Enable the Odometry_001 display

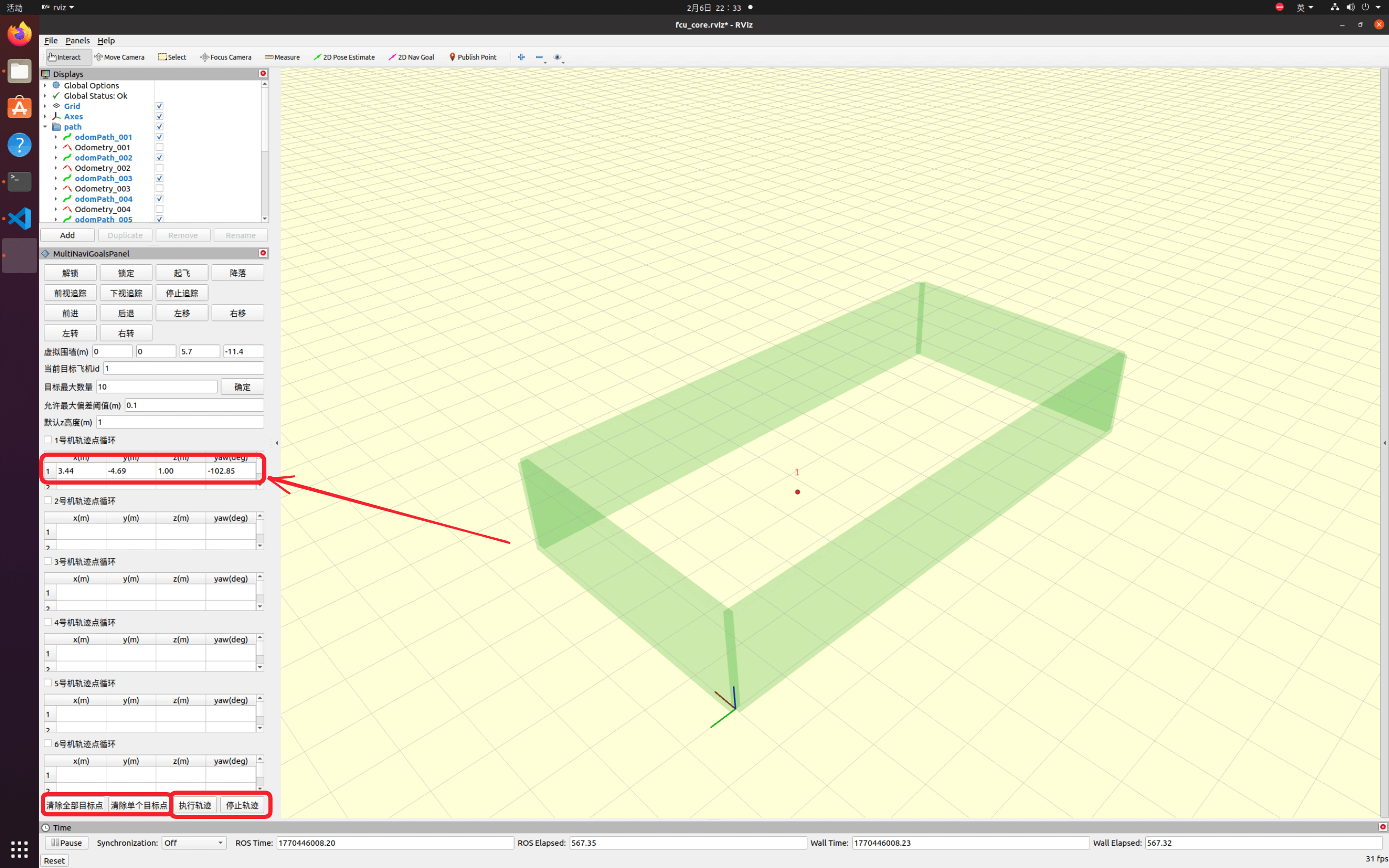(x=159, y=148)
